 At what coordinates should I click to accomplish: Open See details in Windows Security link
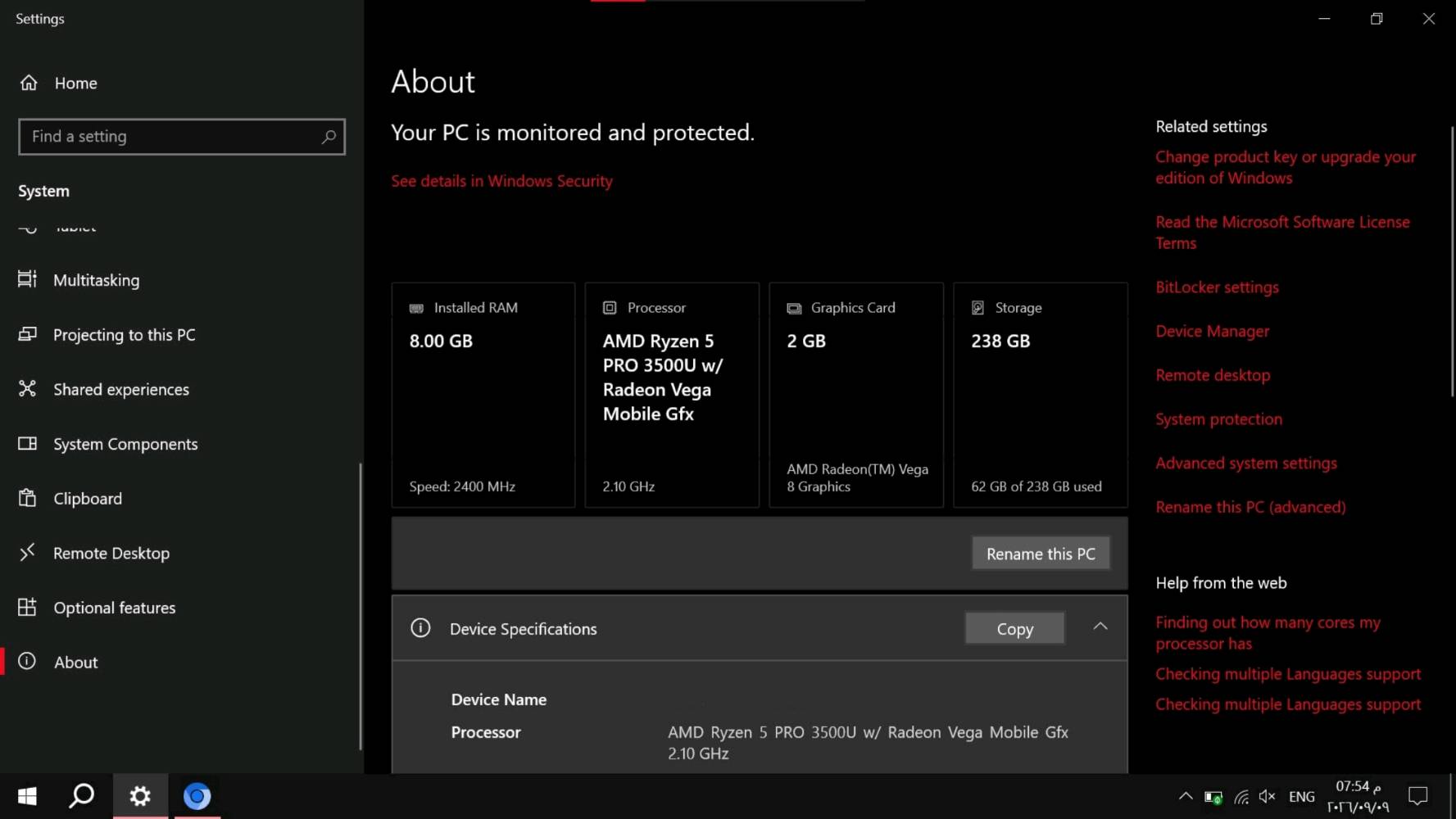(501, 181)
